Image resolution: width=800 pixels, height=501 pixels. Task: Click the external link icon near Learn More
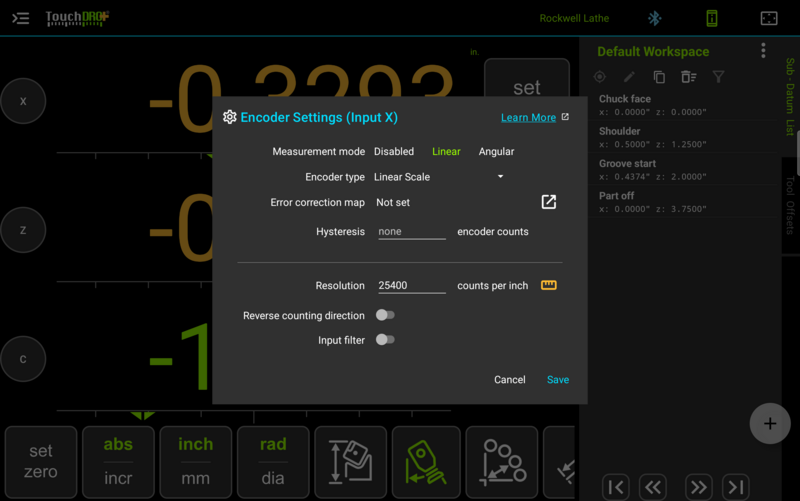click(565, 117)
